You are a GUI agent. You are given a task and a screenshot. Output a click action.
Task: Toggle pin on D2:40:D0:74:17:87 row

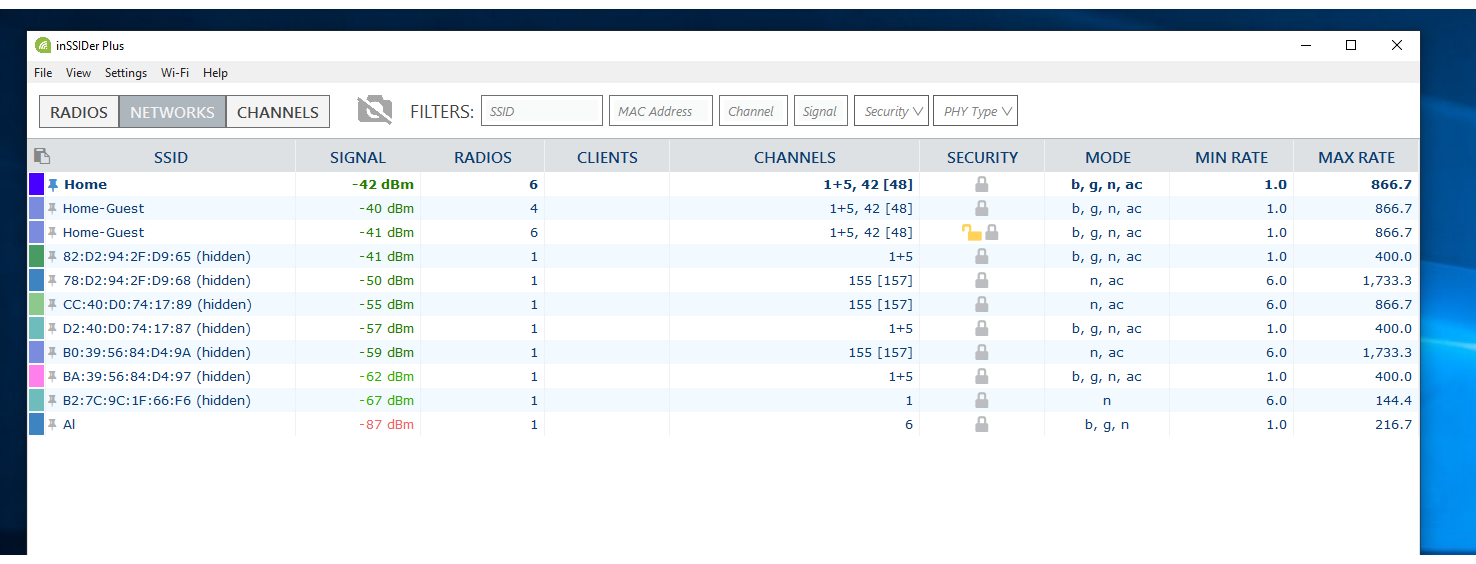53,329
